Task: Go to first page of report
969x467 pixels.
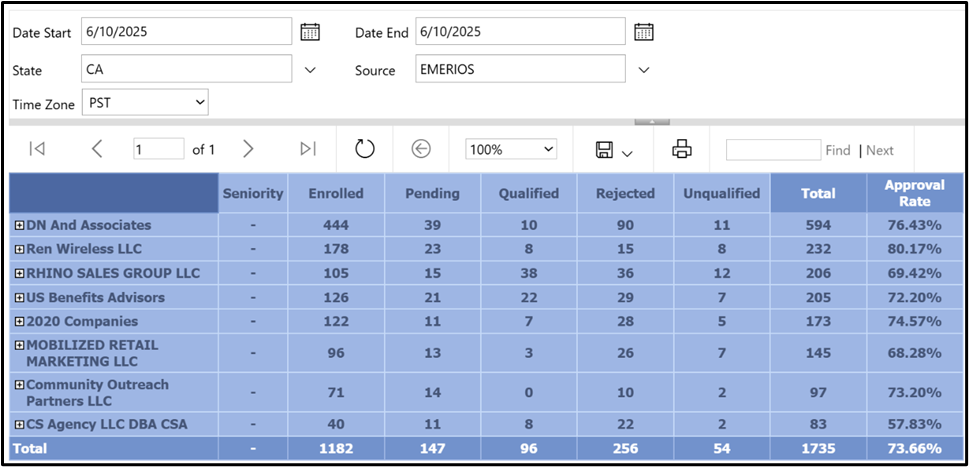Action: (x=37, y=149)
